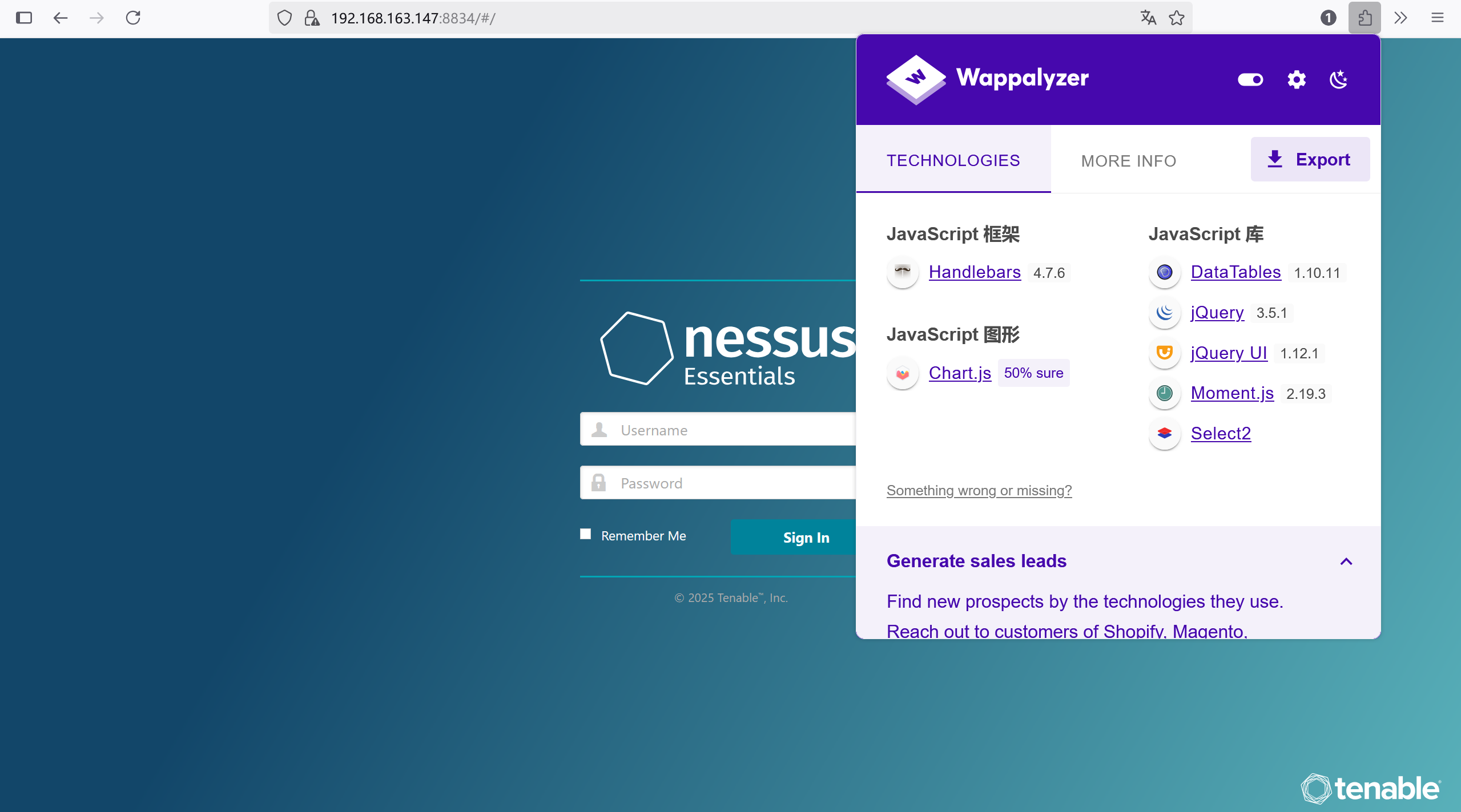Viewport: 1461px width, 812px height.
Task: Click 'Something wrong or missing?' link
Action: 979,491
